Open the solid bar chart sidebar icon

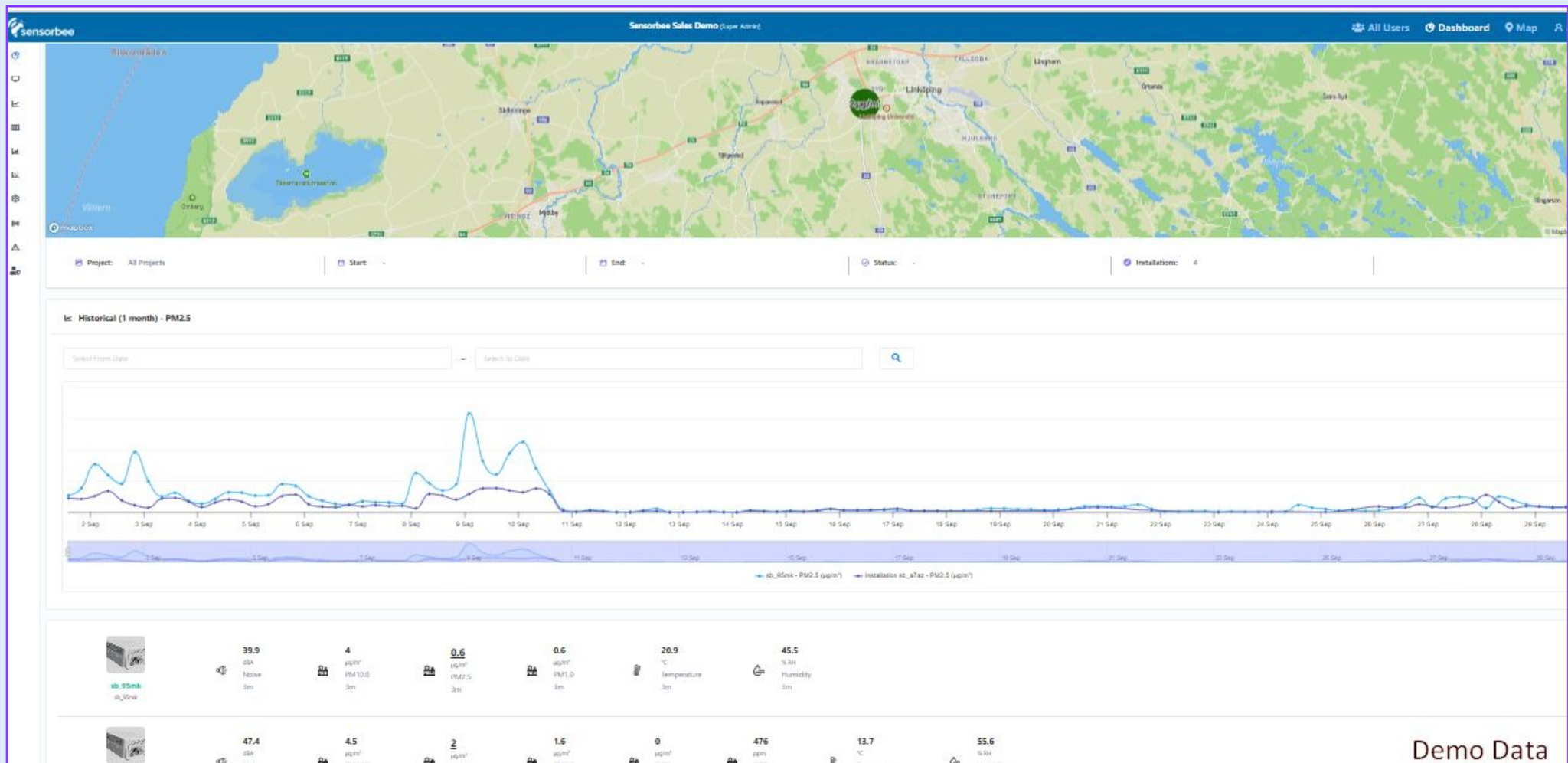click(x=15, y=151)
